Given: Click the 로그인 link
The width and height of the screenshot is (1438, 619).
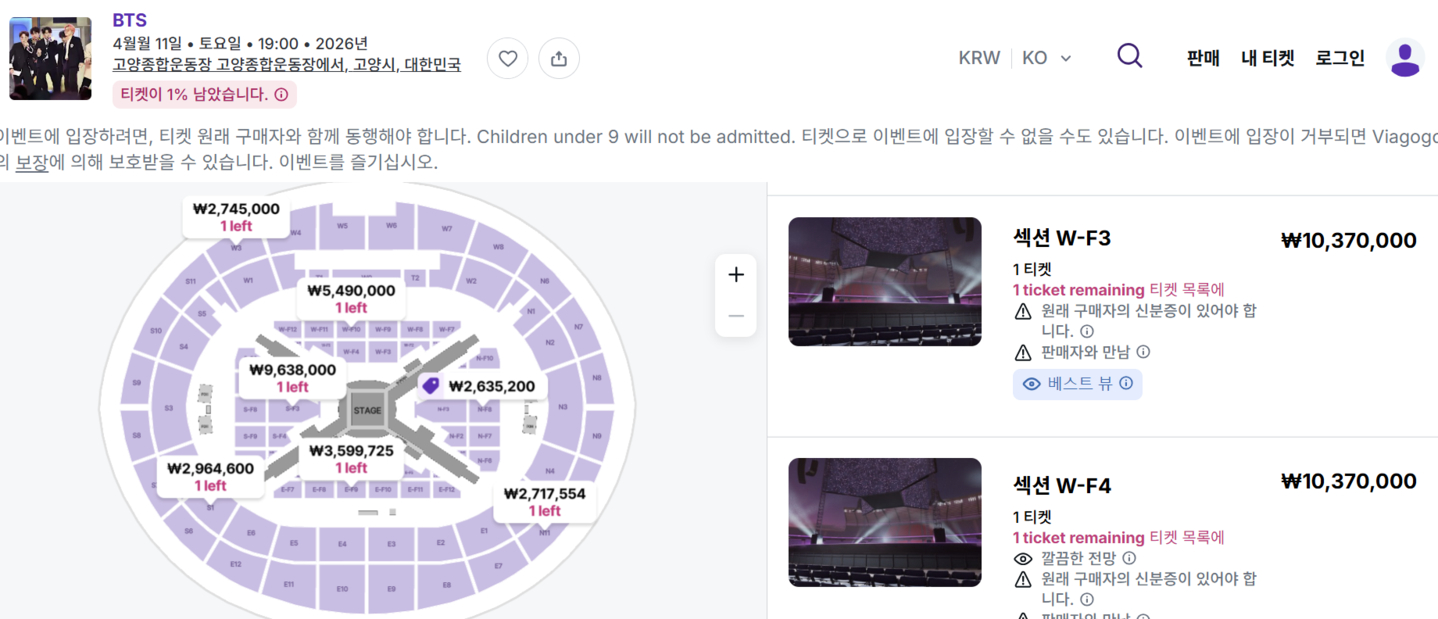Looking at the screenshot, I should 1341,57.
